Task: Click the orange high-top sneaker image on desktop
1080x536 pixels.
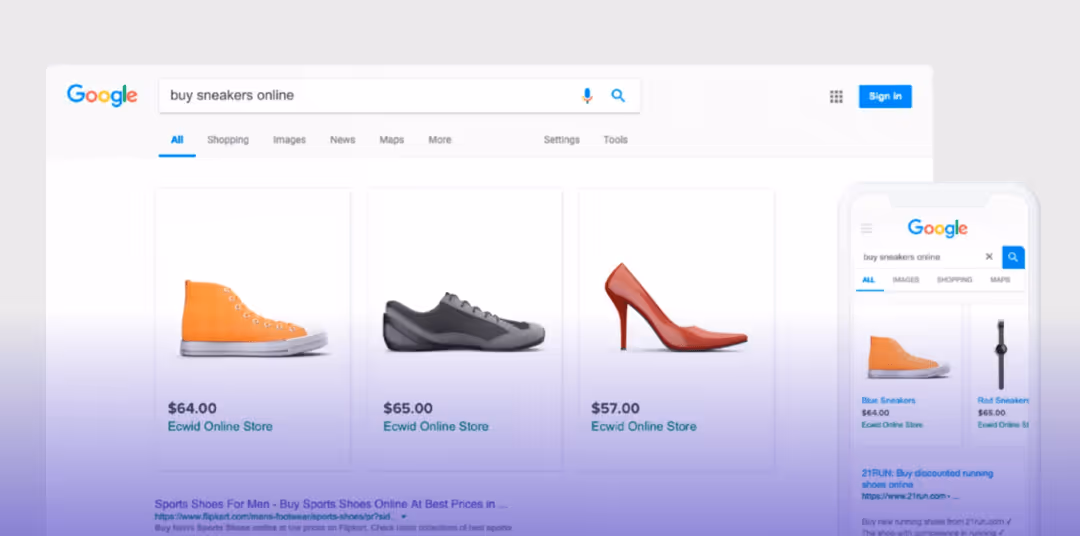Action: pyautogui.click(x=253, y=318)
